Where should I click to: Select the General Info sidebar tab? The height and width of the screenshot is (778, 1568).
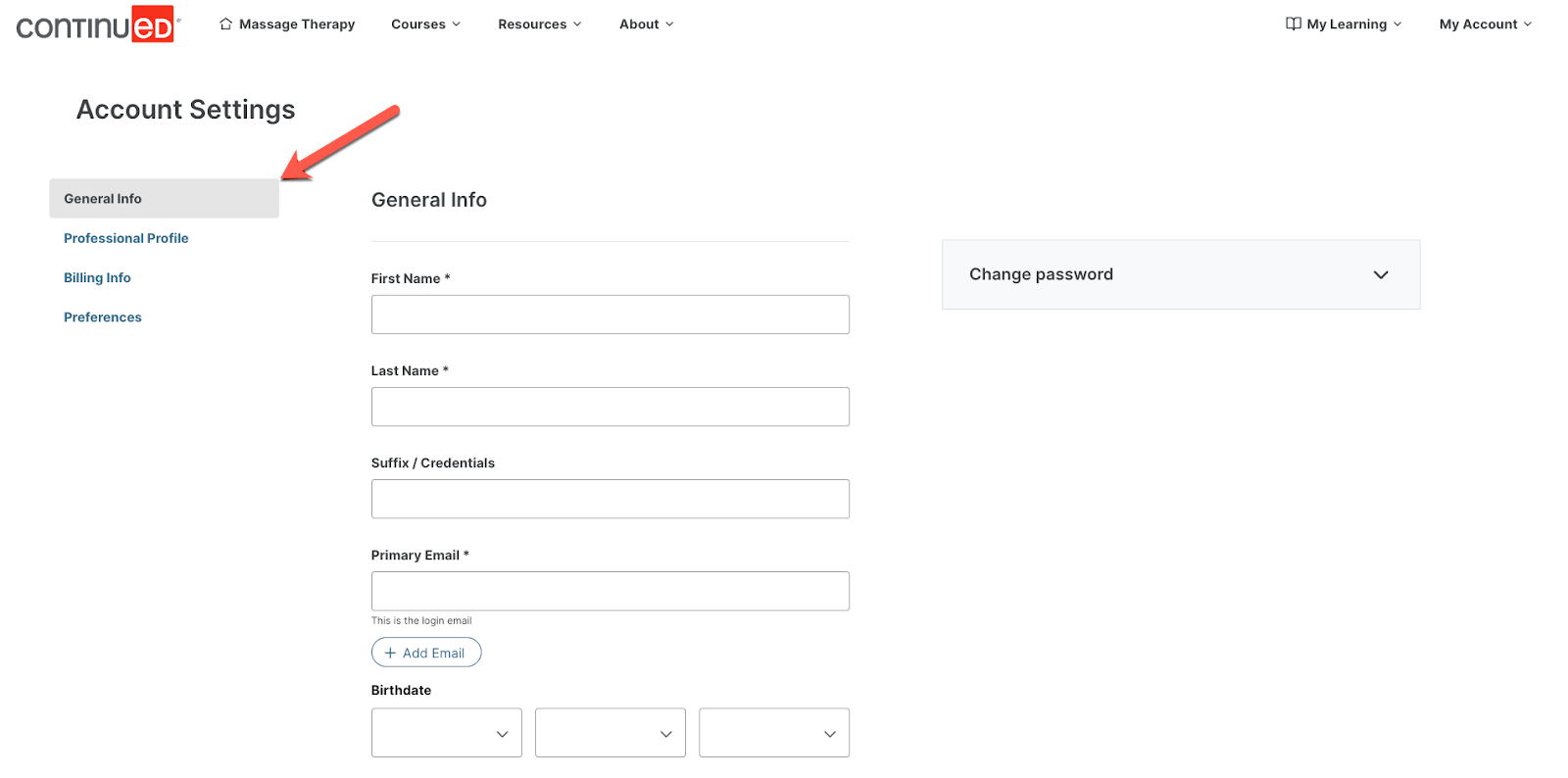164,198
